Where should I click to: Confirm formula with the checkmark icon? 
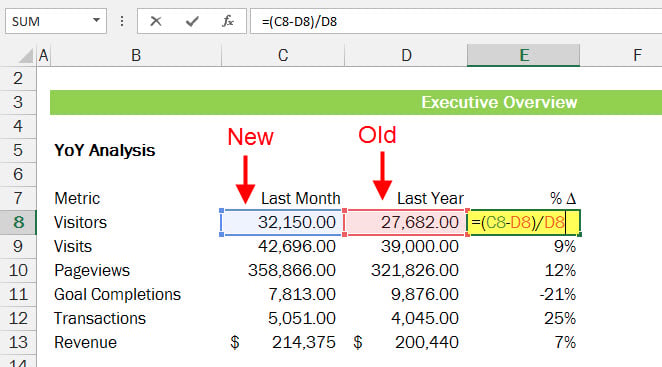click(x=192, y=21)
